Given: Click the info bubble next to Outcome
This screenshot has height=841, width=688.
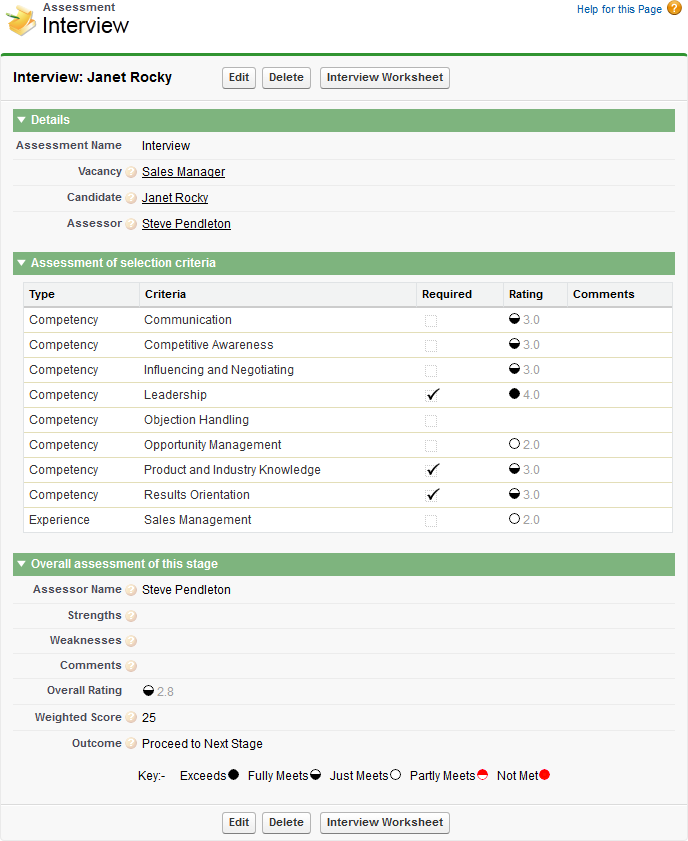Looking at the screenshot, I should click(131, 743).
